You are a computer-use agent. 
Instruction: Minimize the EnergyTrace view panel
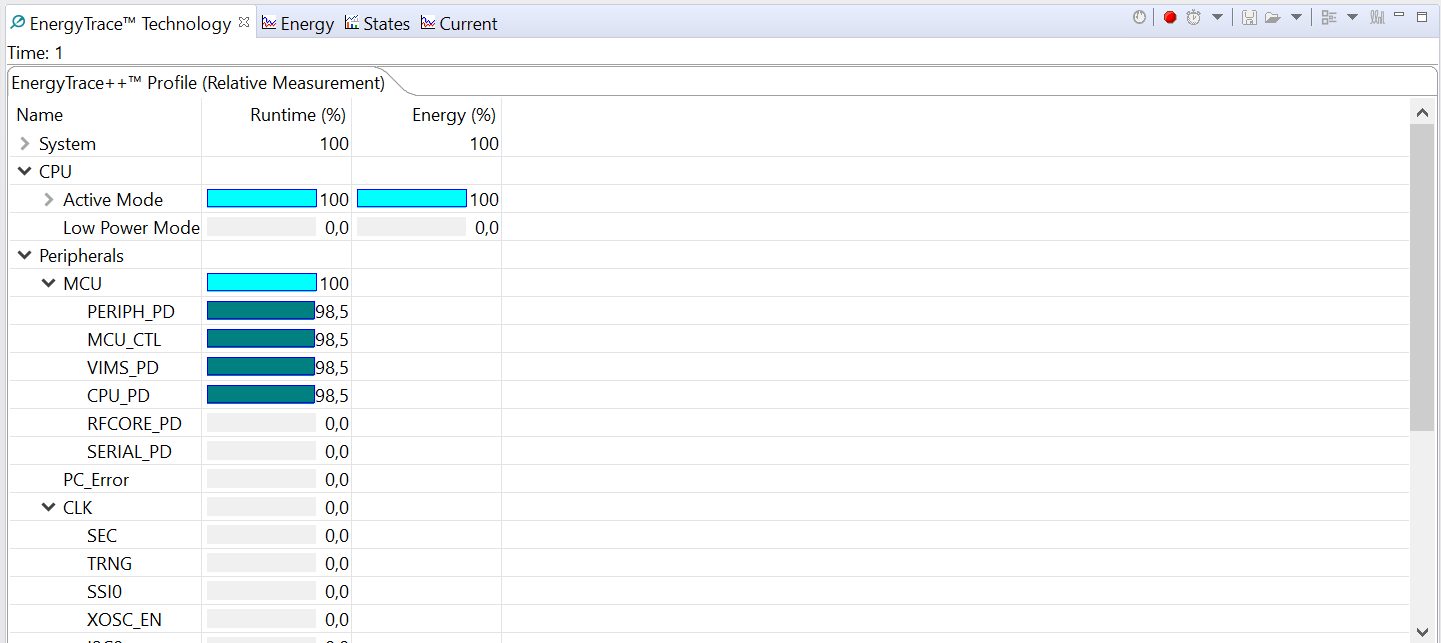click(x=1399, y=15)
